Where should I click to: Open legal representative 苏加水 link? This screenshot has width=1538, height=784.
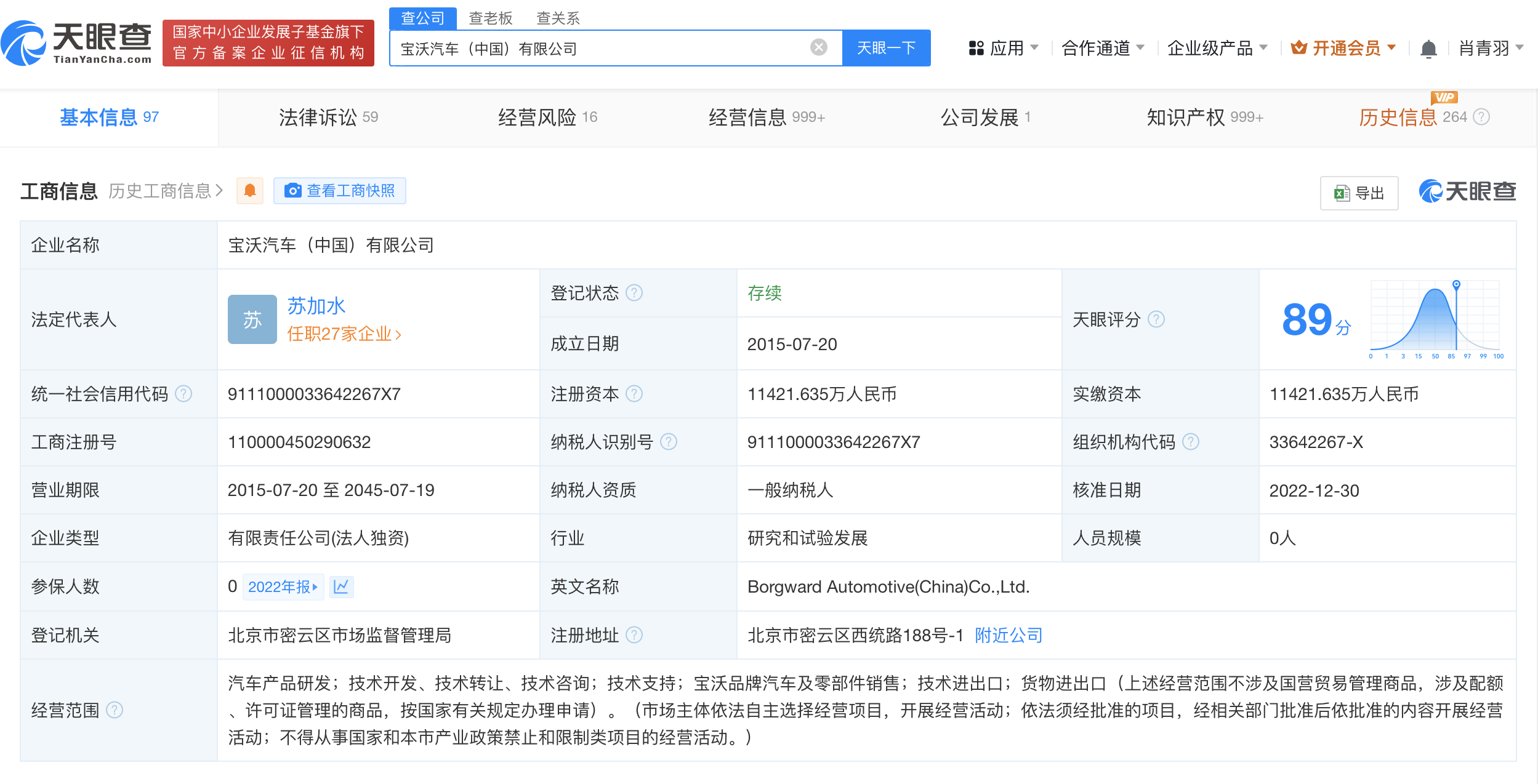pos(316,306)
